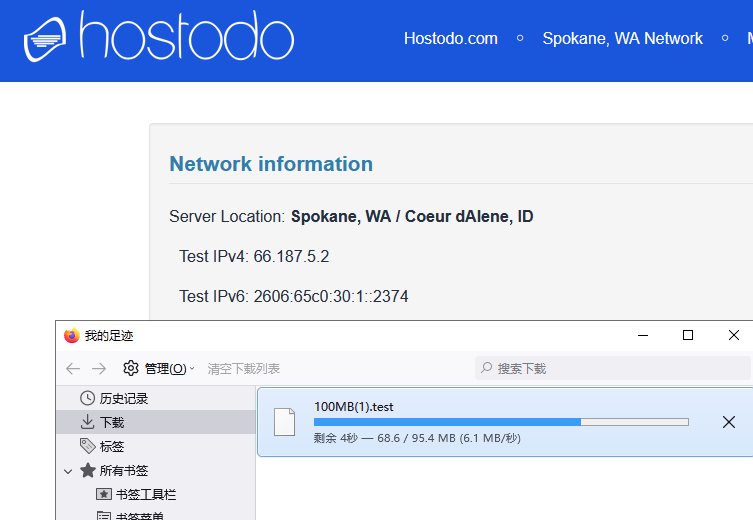Click 清空下载列表 to clear the downloads list
Viewport: 753px width, 520px height.
[x=243, y=369]
